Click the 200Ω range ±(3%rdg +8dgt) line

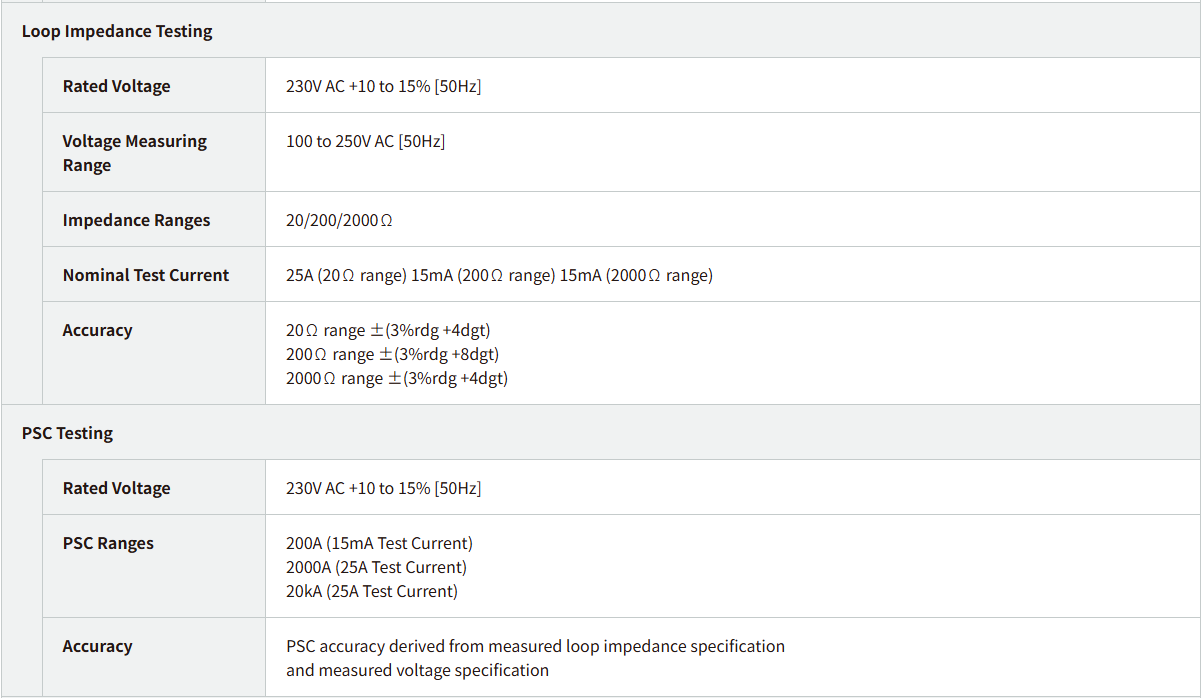point(392,354)
